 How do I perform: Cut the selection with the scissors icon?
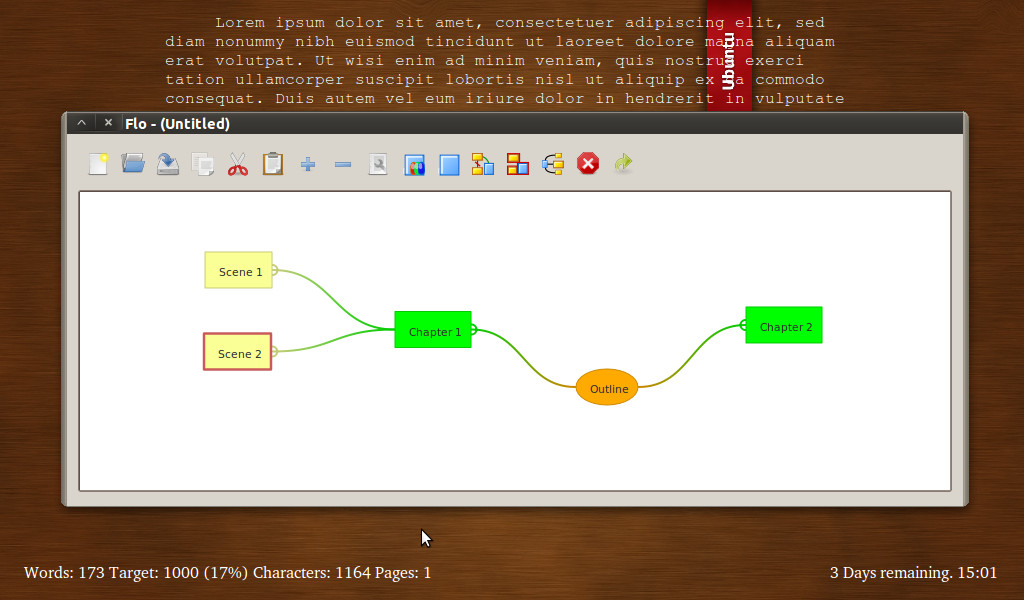pos(238,164)
